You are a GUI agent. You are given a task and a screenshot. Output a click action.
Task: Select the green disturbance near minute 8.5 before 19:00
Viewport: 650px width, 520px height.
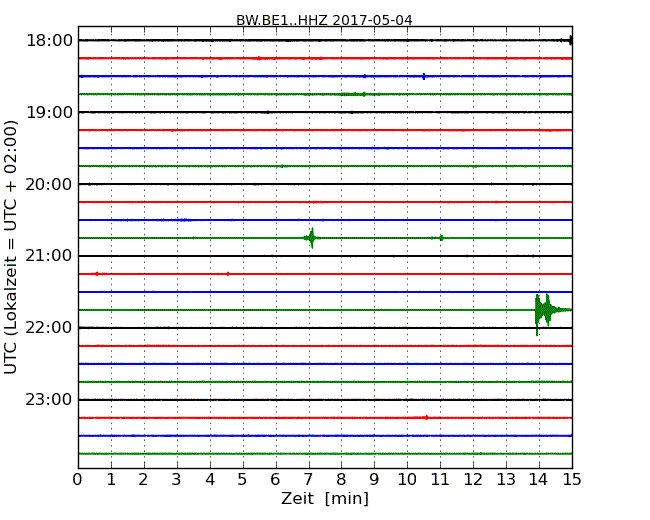(355, 94)
